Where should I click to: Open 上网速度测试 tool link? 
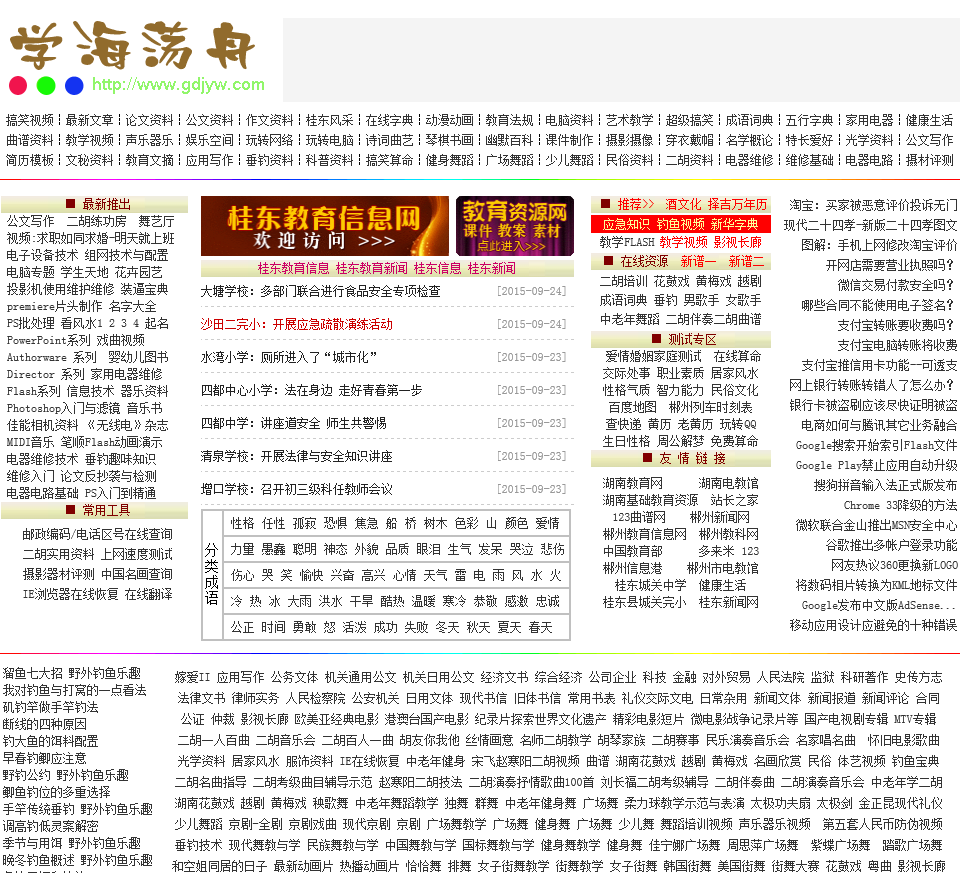point(137,555)
